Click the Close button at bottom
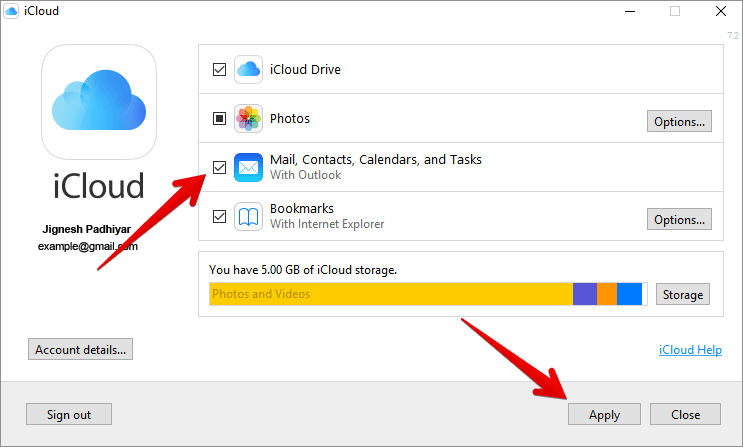The image size is (743, 447). (x=685, y=414)
